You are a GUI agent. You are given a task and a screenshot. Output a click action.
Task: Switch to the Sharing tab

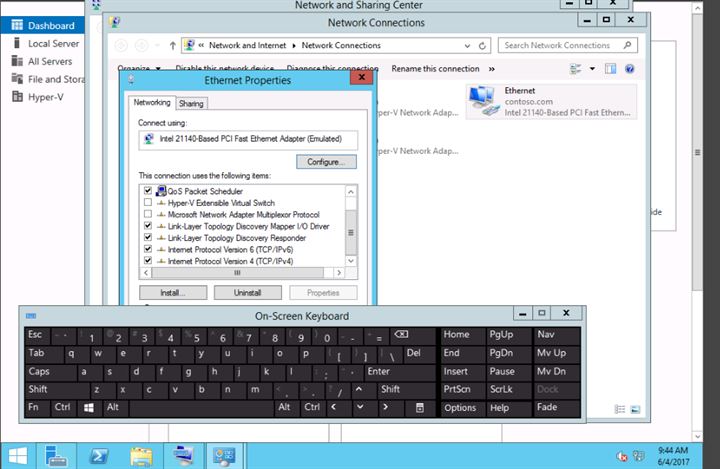click(191, 103)
